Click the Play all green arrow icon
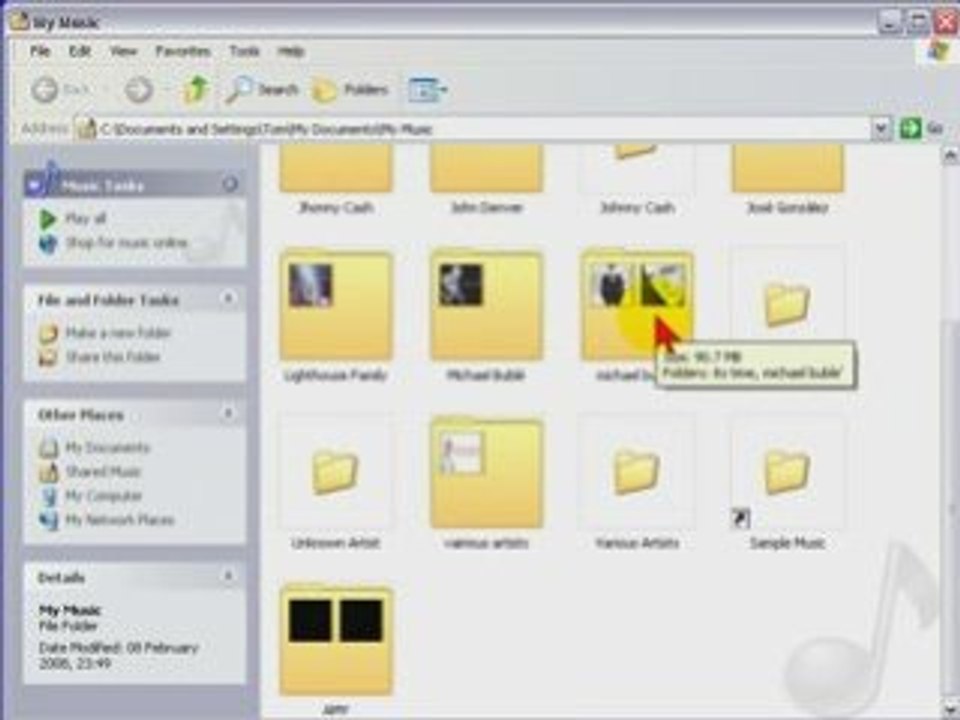960x720 pixels. pyautogui.click(x=48, y=219)
